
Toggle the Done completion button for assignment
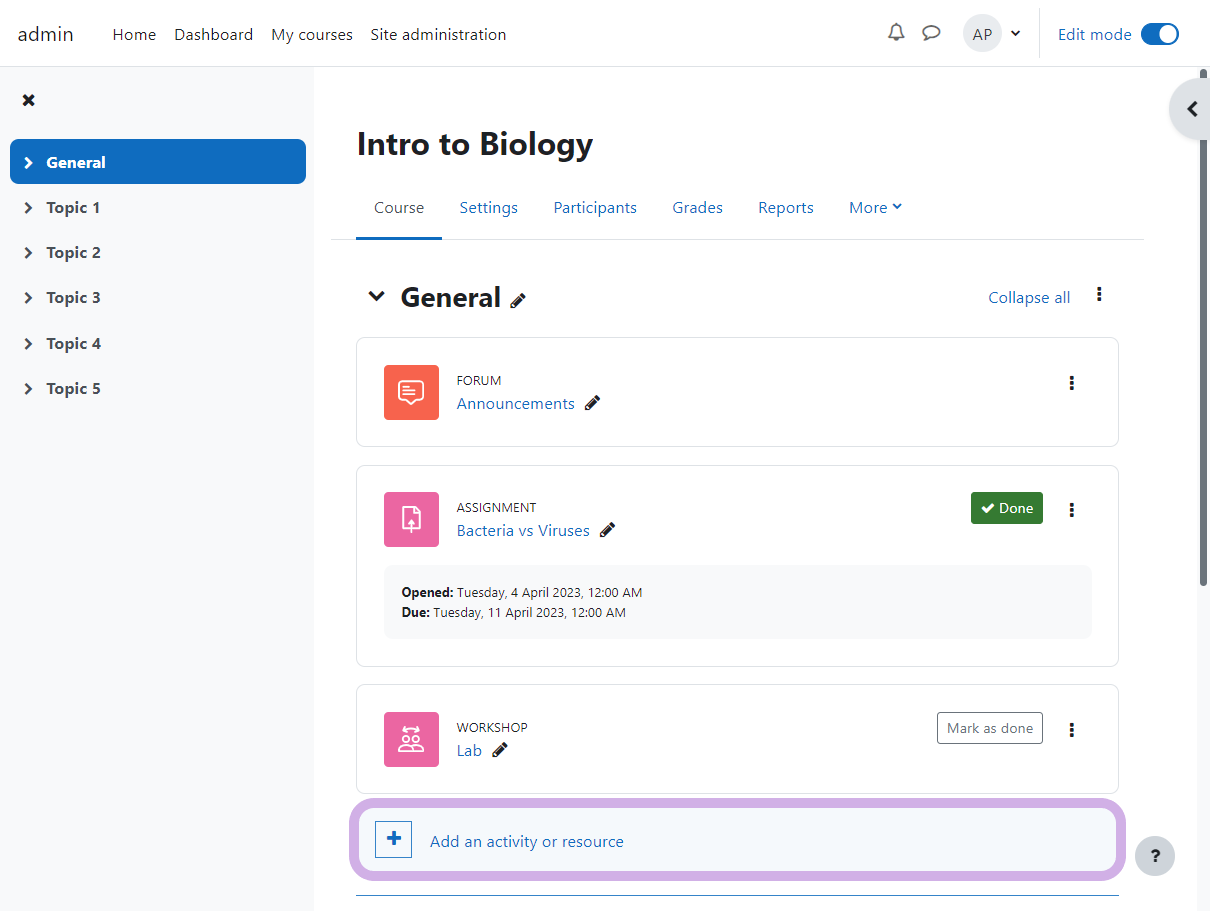point(1006,508)
